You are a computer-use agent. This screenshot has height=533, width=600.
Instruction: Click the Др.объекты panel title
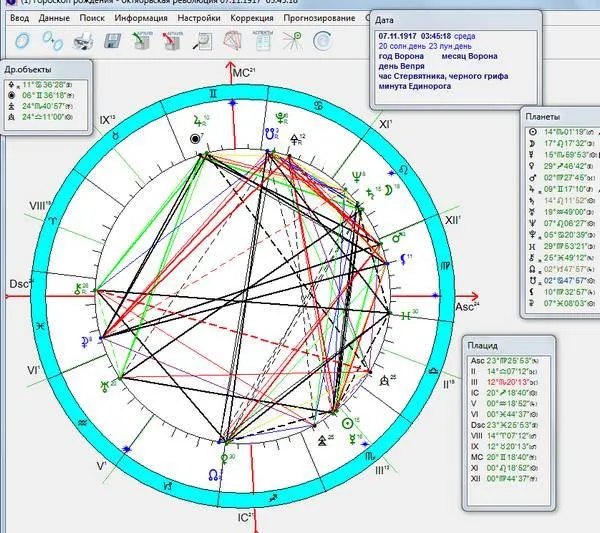pyautogui.click(x=25, y=70)
